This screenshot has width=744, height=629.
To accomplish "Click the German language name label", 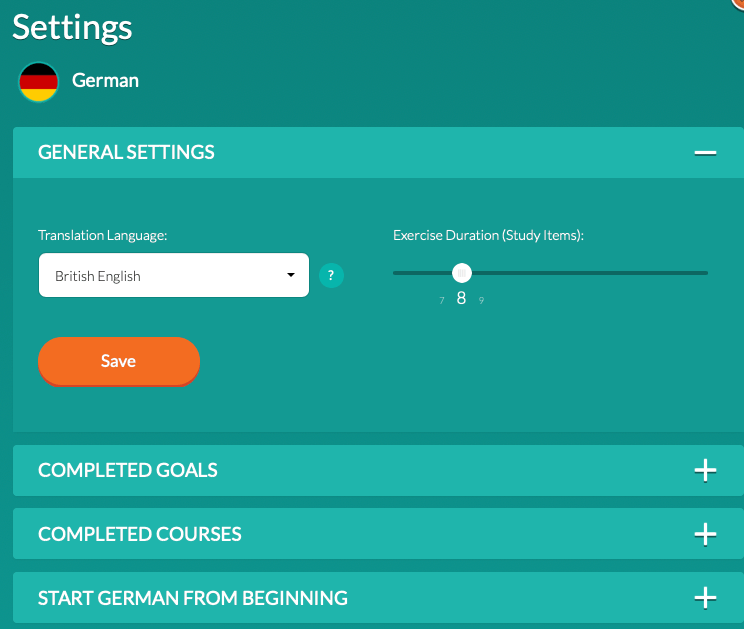I will point(105,81).
